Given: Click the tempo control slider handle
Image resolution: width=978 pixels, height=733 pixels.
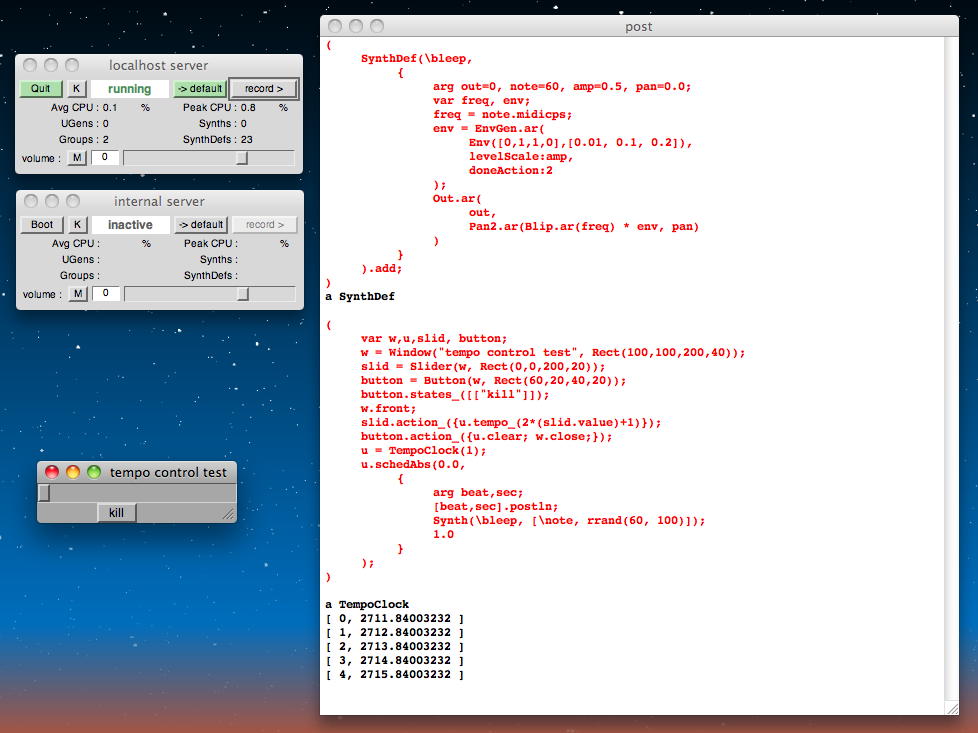Looking at the screenshot, I should click(x=44, y=493).
